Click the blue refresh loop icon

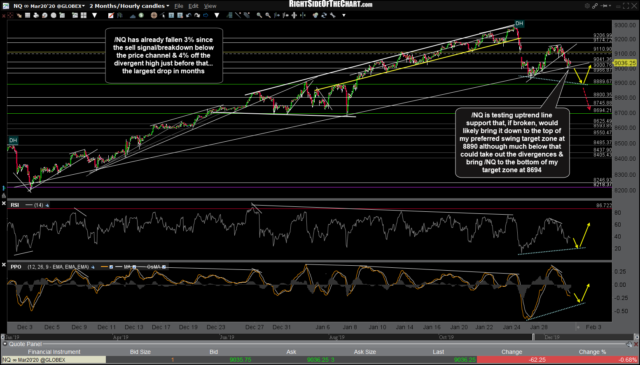(205, 15)
